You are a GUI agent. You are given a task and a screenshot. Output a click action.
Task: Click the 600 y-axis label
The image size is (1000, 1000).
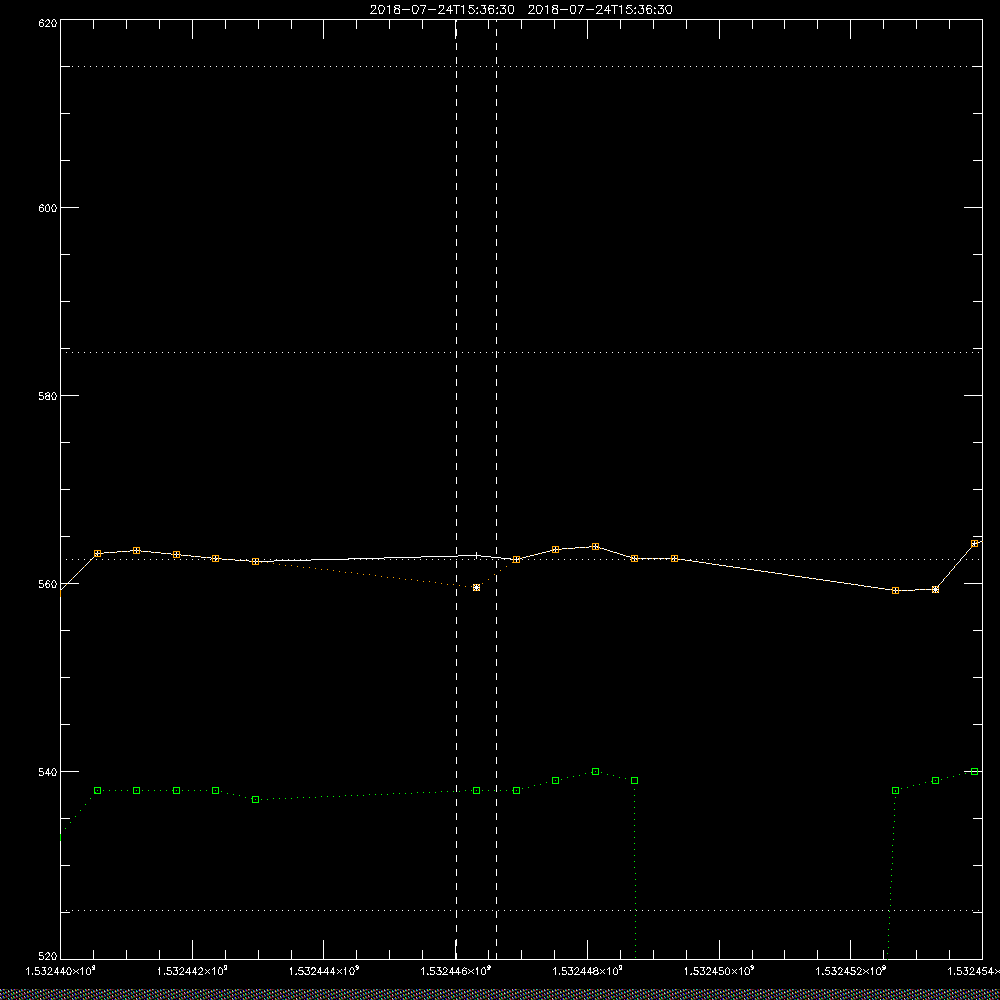tap(48, 208)
